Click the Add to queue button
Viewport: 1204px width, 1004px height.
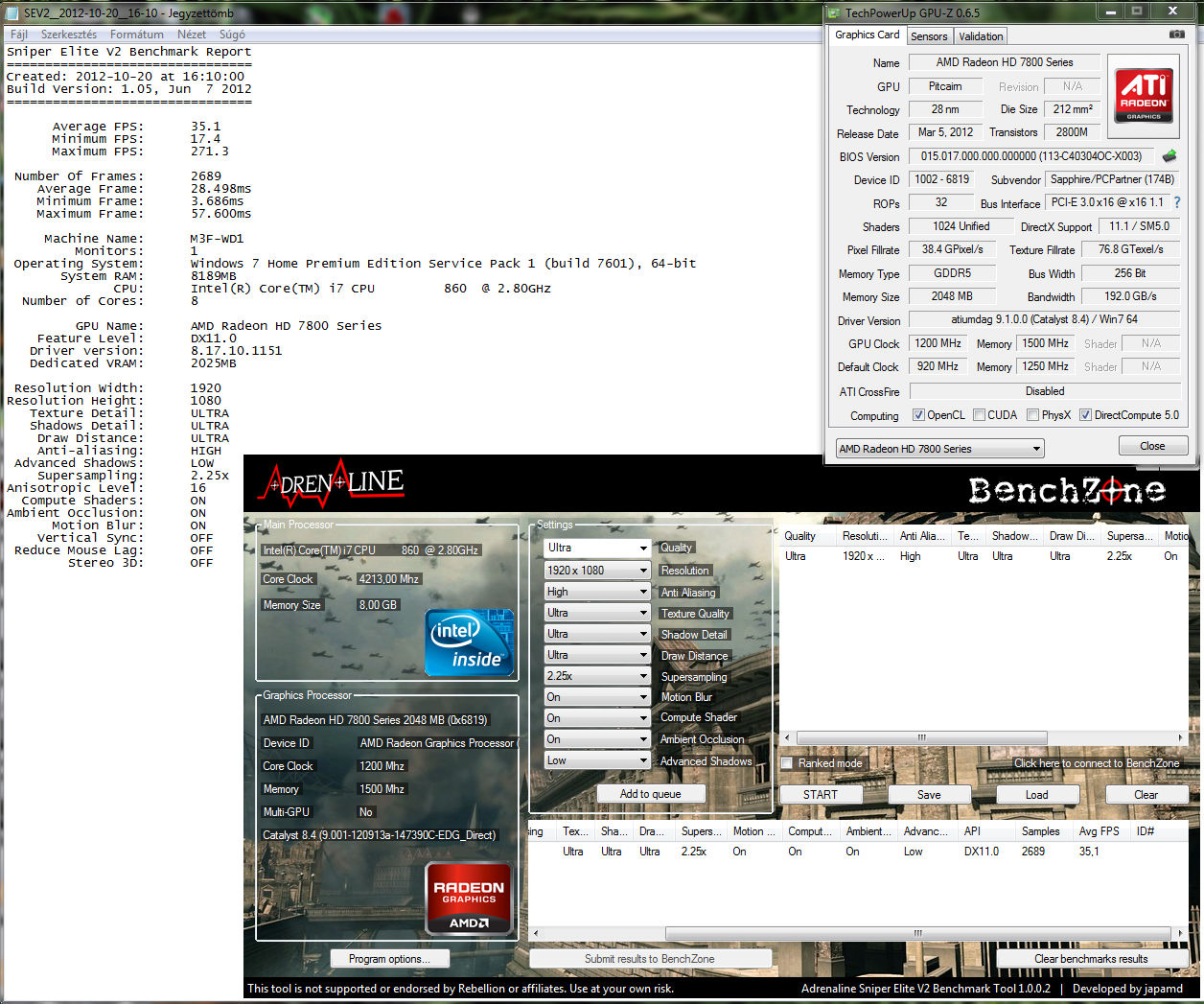click(x=650, y=794)
